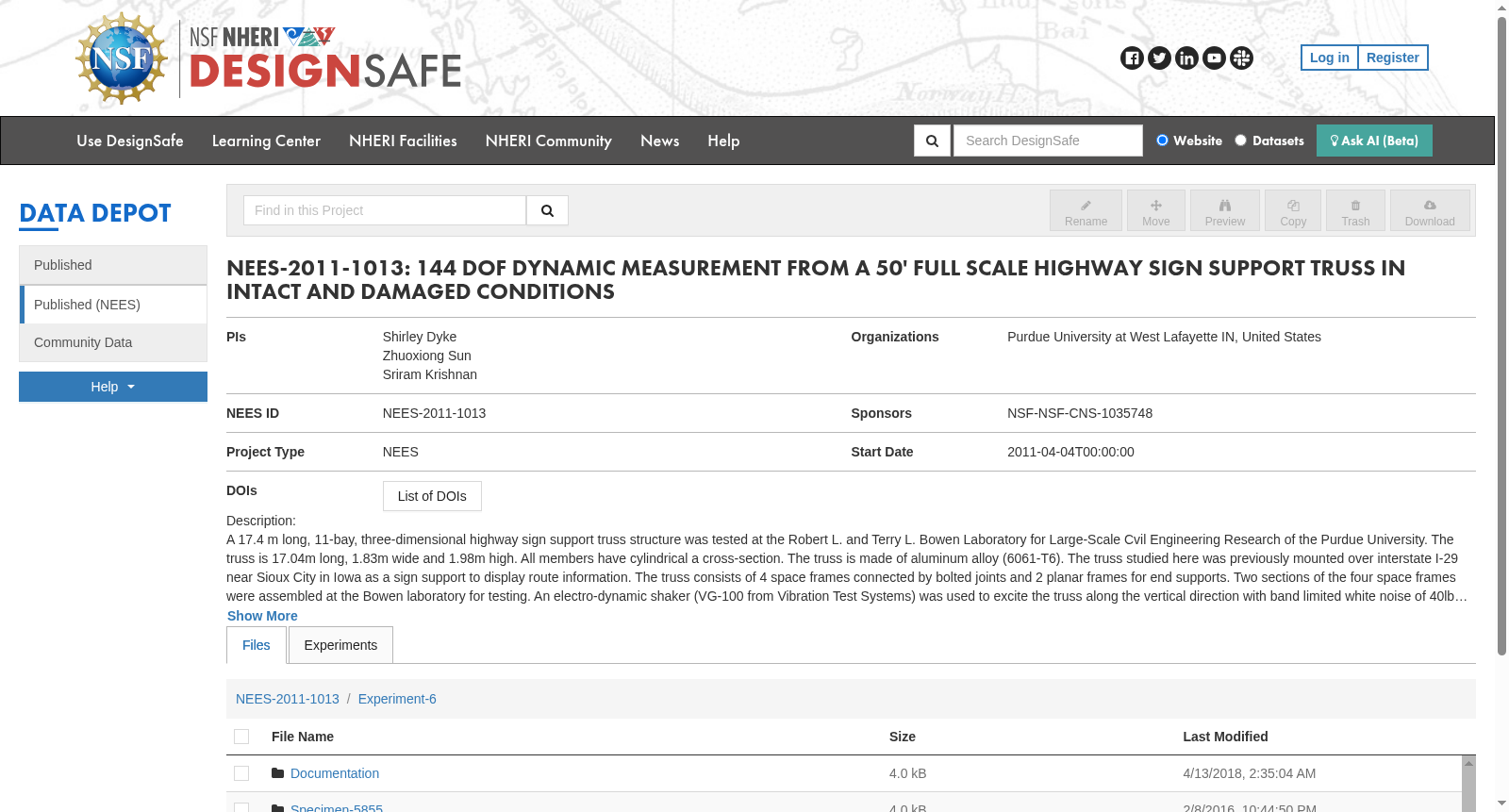
Task: Open the List of DOIs button
Action: (432, 496)
